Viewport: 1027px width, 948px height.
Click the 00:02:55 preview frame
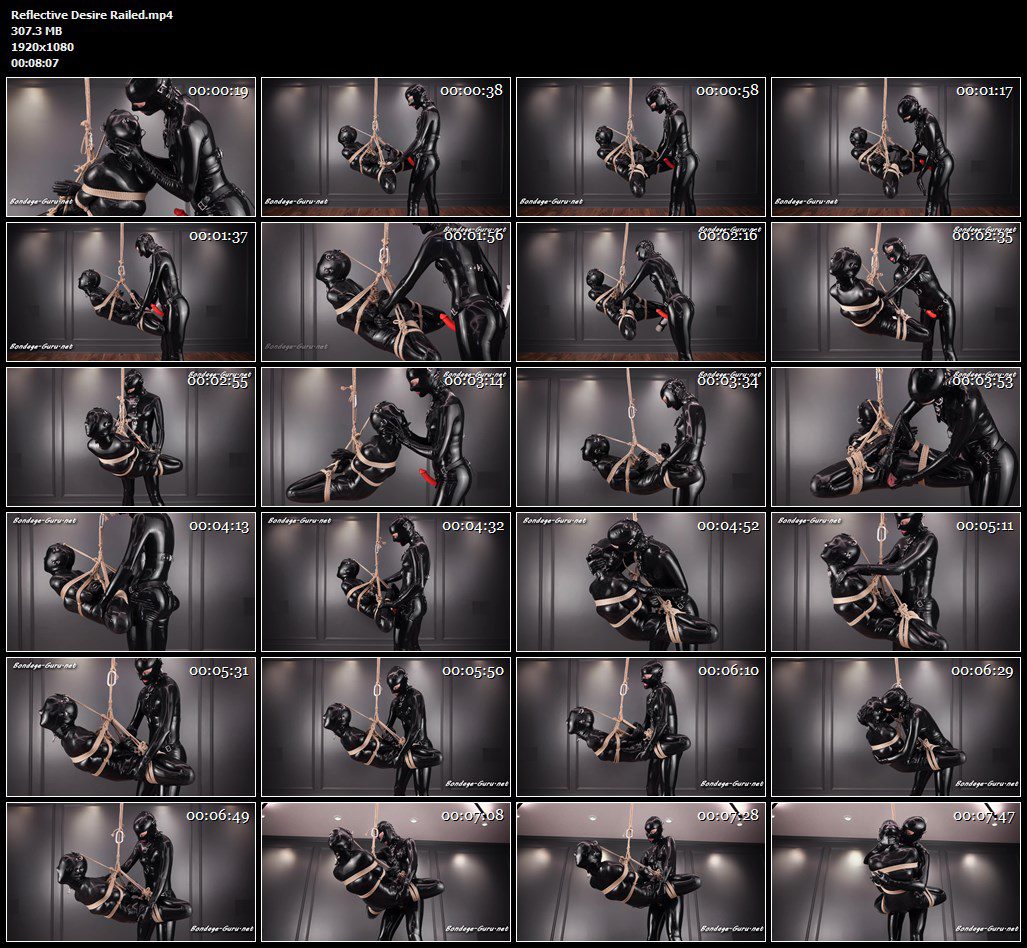[131, 437]
